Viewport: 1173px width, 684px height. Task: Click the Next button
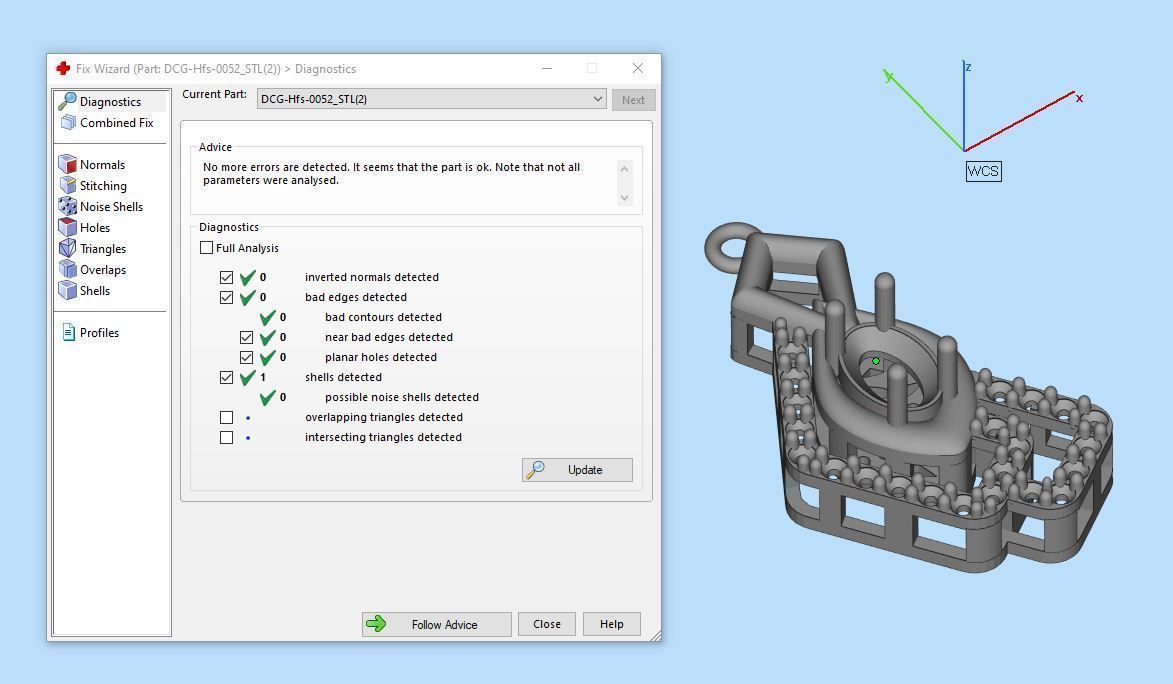(633, 100)
